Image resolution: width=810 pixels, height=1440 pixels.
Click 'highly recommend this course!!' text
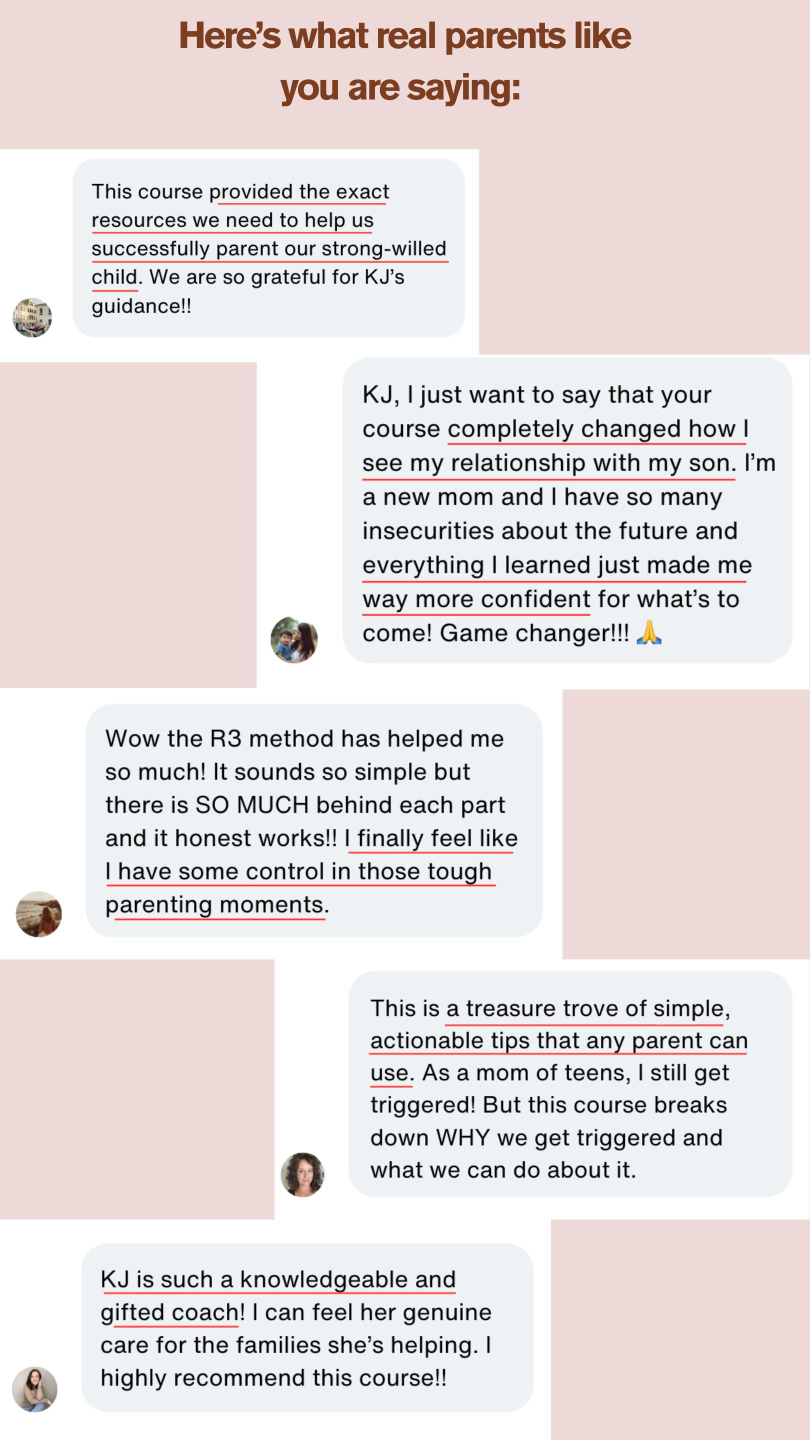[273, 1378]
